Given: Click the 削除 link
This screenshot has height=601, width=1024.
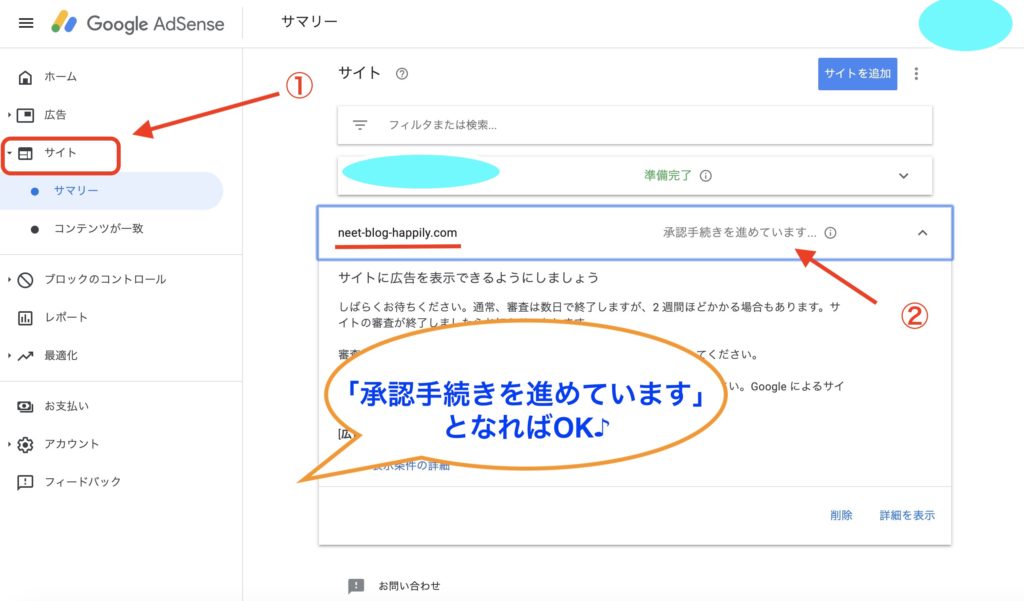Looking at the screenshot, I should click(x=841, y=515).
